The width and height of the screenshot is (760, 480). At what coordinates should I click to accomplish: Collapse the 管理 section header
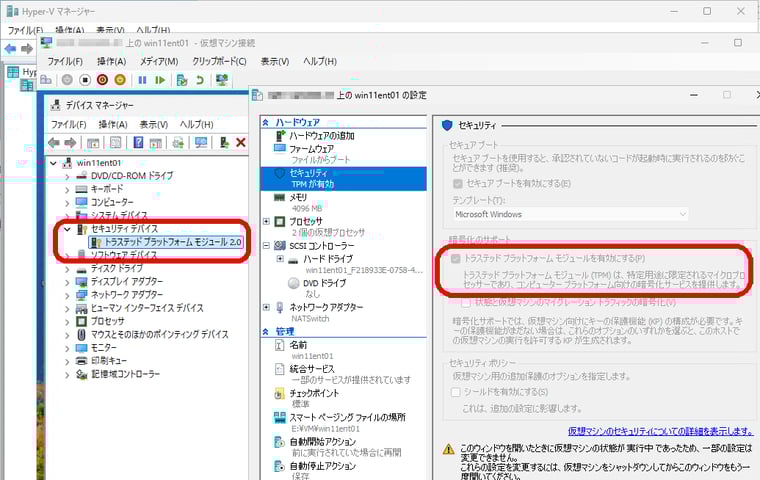pyautogui.click(x=266, y=332)
